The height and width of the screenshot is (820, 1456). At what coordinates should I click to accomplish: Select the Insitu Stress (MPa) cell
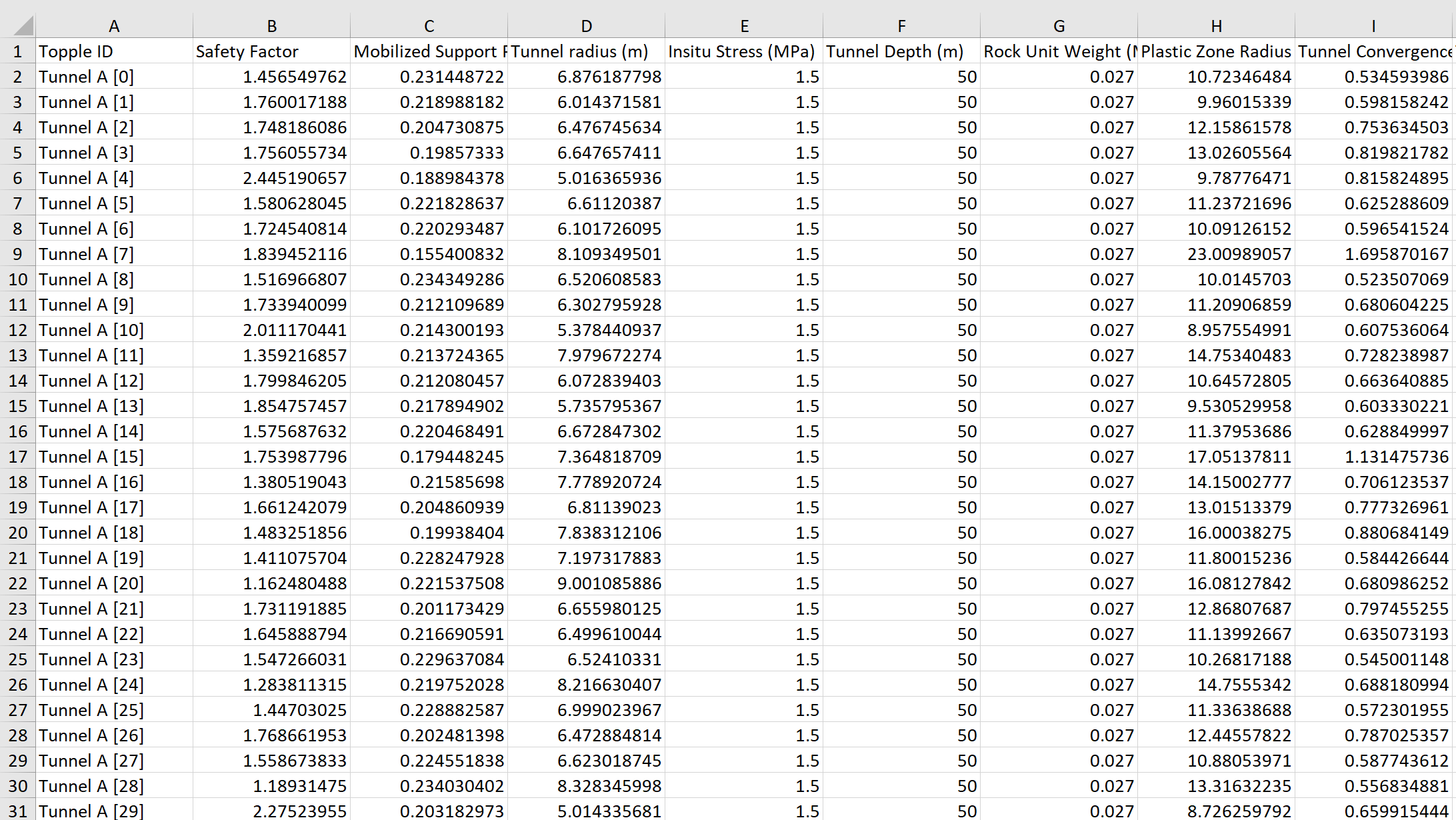coord(743,51)
